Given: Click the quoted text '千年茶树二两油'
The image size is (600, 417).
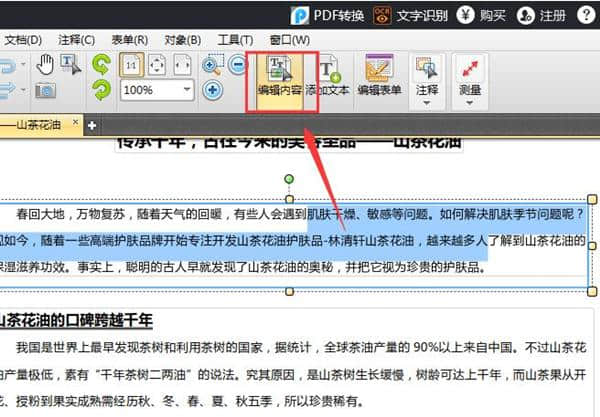Looking at the screenshot, I should click(142, 374).
